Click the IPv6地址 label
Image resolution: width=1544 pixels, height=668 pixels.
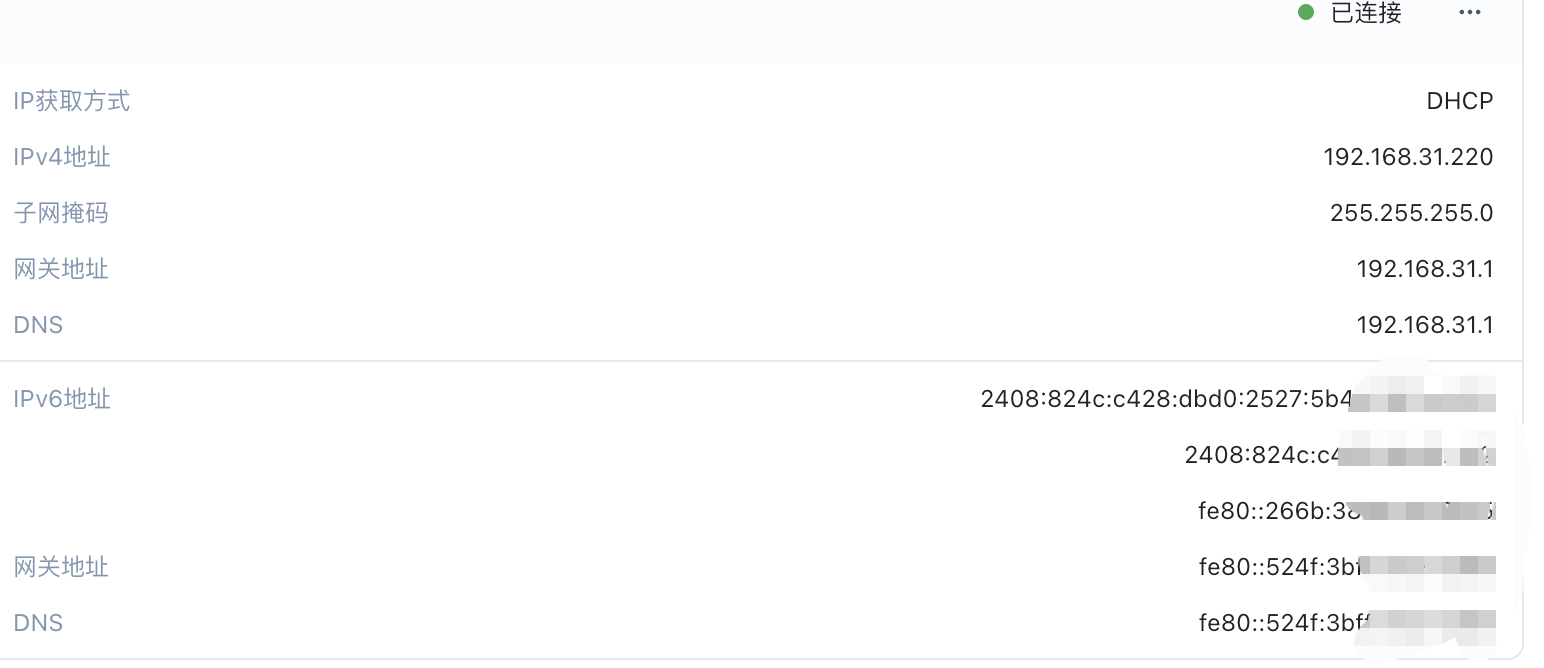click(62, 399)
